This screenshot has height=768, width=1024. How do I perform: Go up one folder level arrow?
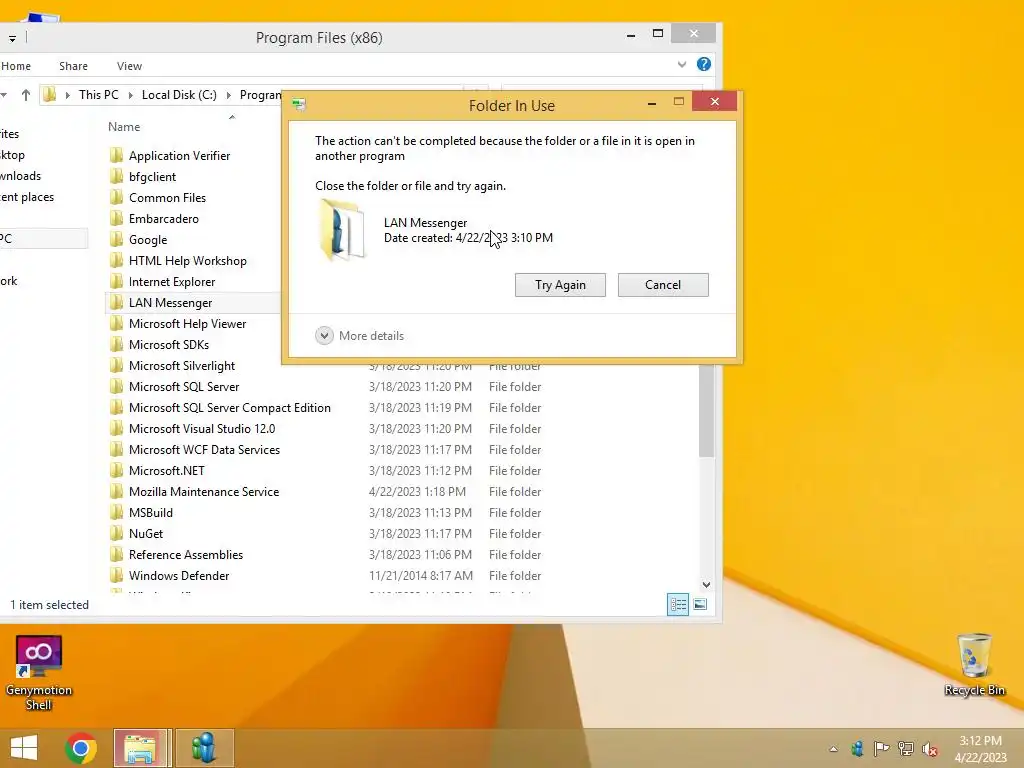25,95
